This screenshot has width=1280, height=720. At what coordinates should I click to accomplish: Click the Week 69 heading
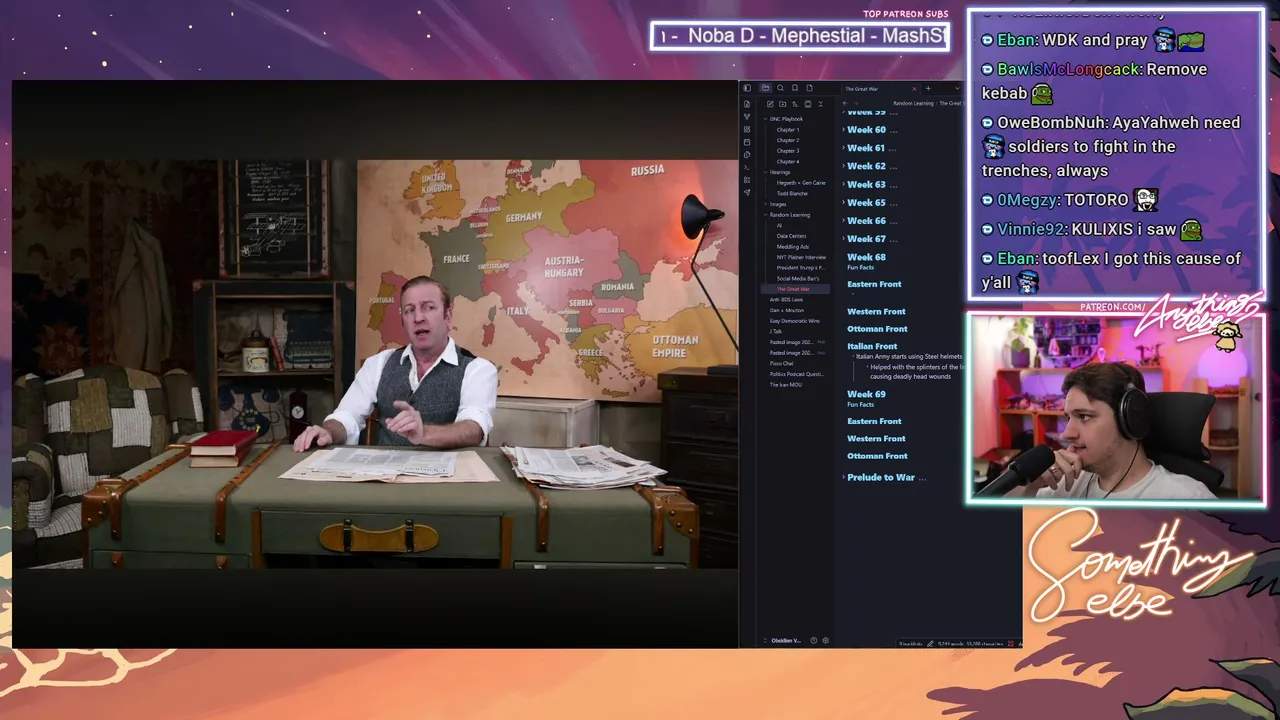pyautogui.click(x=866, y=394)
